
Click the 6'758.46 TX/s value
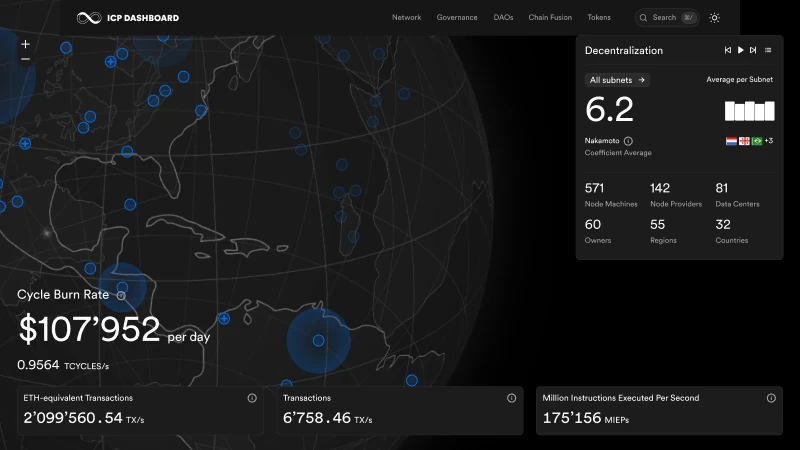[328, 418]
